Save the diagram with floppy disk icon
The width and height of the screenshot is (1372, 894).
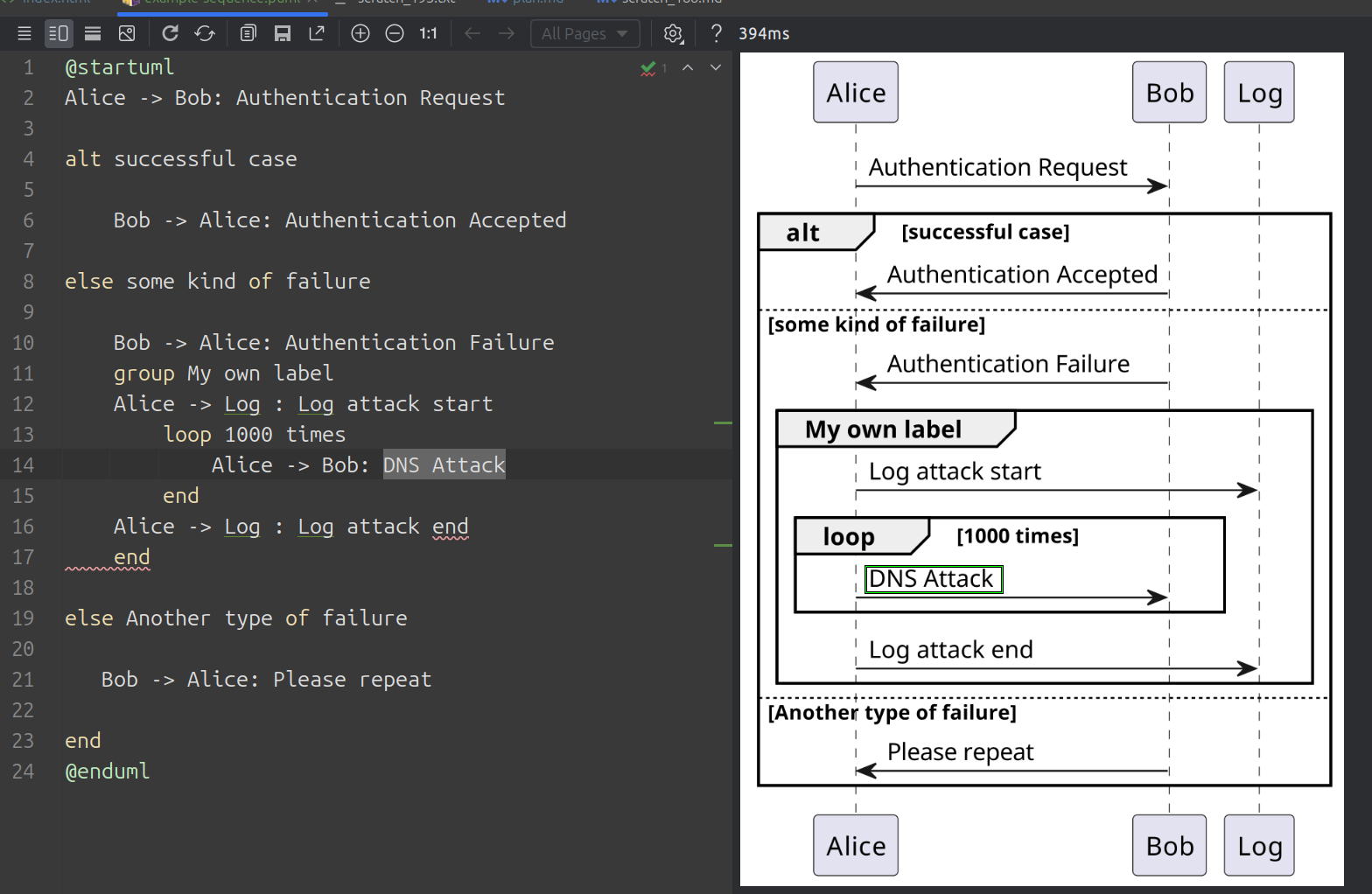coord(283,33)
